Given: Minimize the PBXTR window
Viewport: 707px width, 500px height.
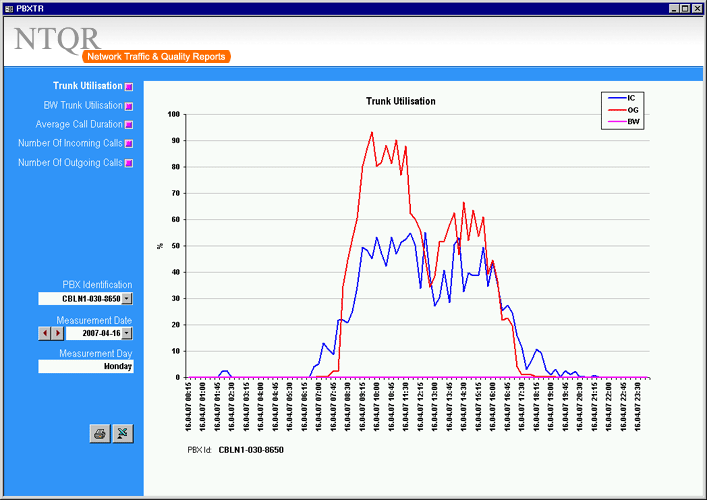Looking at the screenshot, I should click(x=672, y=7).
